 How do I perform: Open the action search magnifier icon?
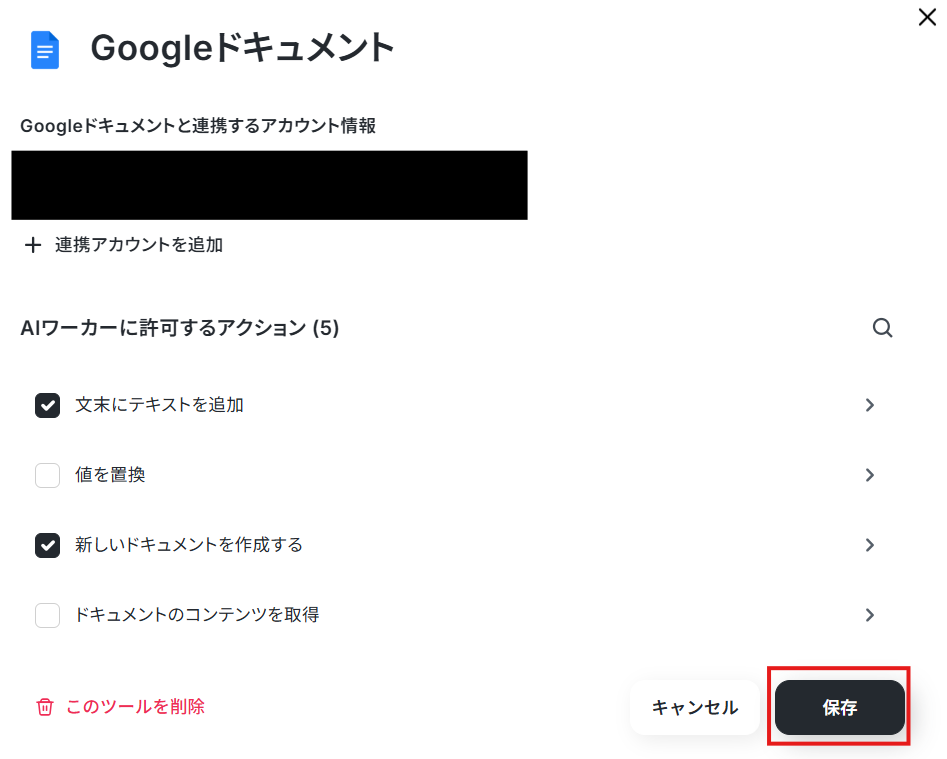pyautogui.click(x=882, y=328)
